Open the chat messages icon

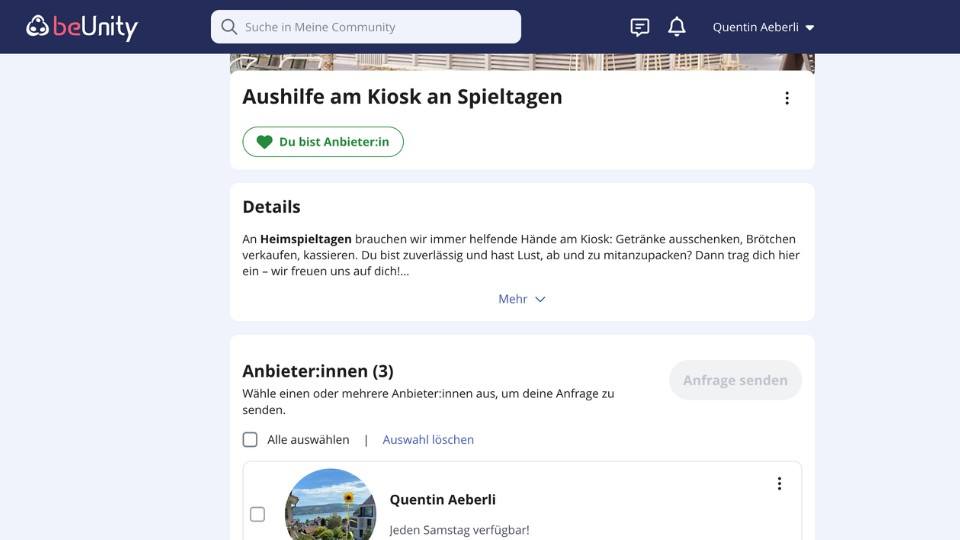(640, 27)
